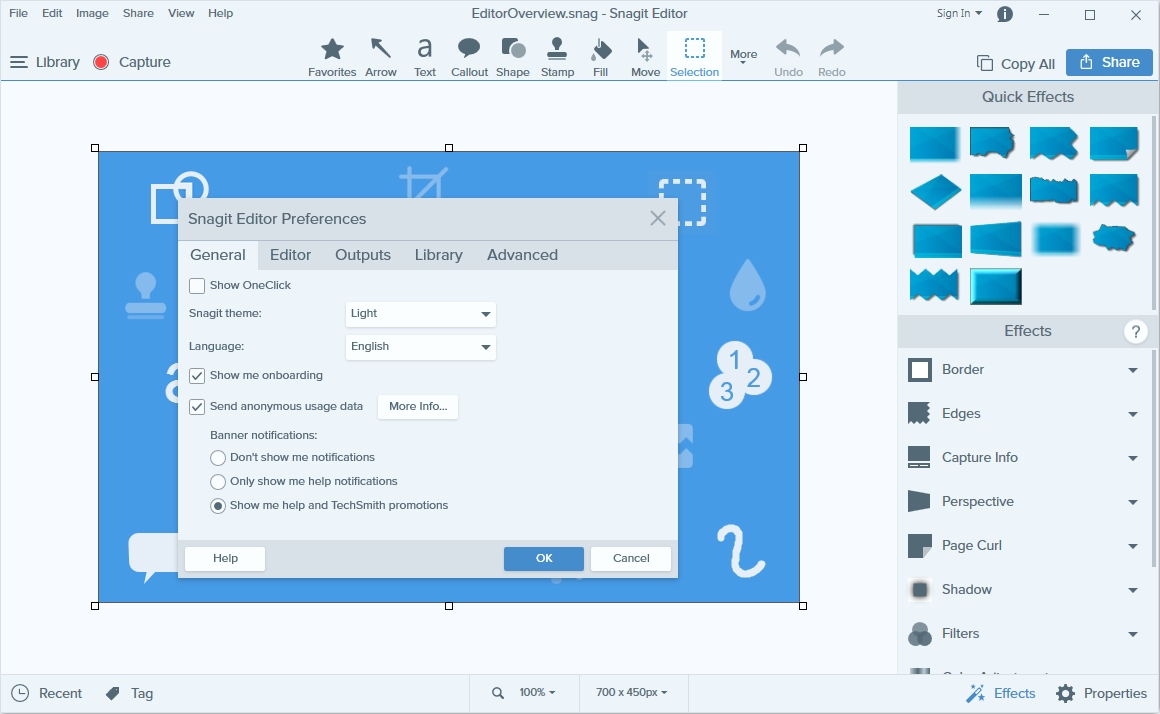Open the Language dropdown

pos(420,347)
